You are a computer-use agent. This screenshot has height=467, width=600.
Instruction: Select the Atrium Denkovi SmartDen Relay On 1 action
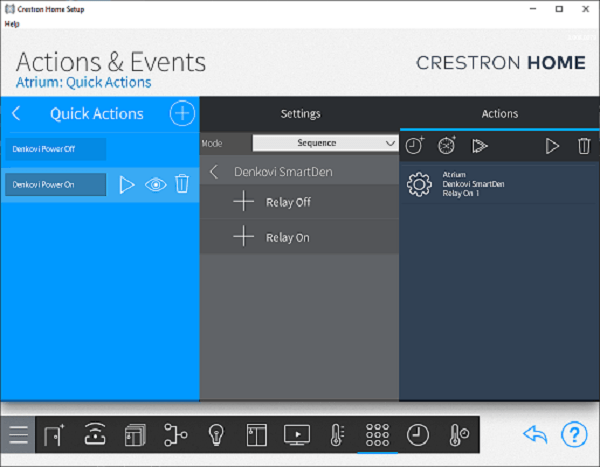tap(499, 184)
